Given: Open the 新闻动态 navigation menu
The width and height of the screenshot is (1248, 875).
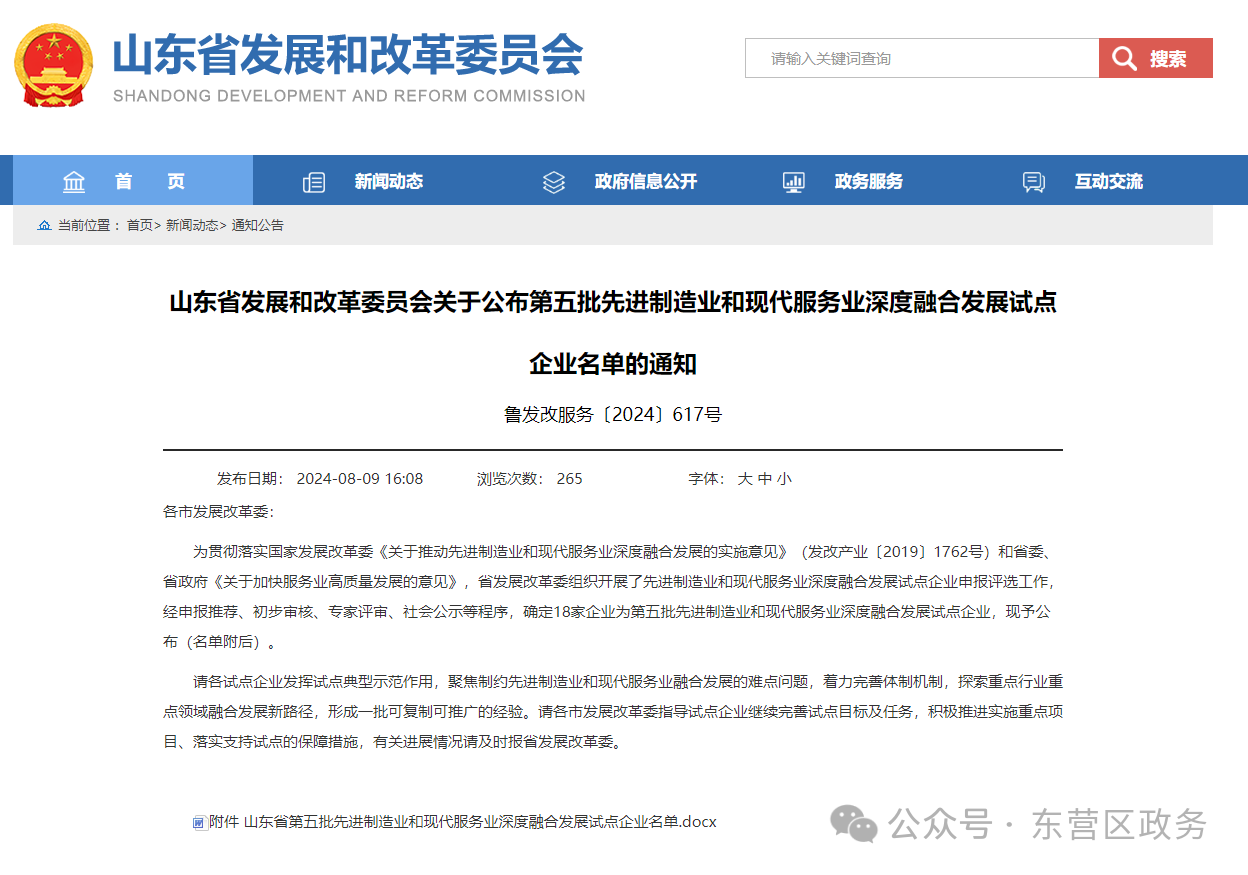Looking at the screenshot, I should [x=388, y=181].
